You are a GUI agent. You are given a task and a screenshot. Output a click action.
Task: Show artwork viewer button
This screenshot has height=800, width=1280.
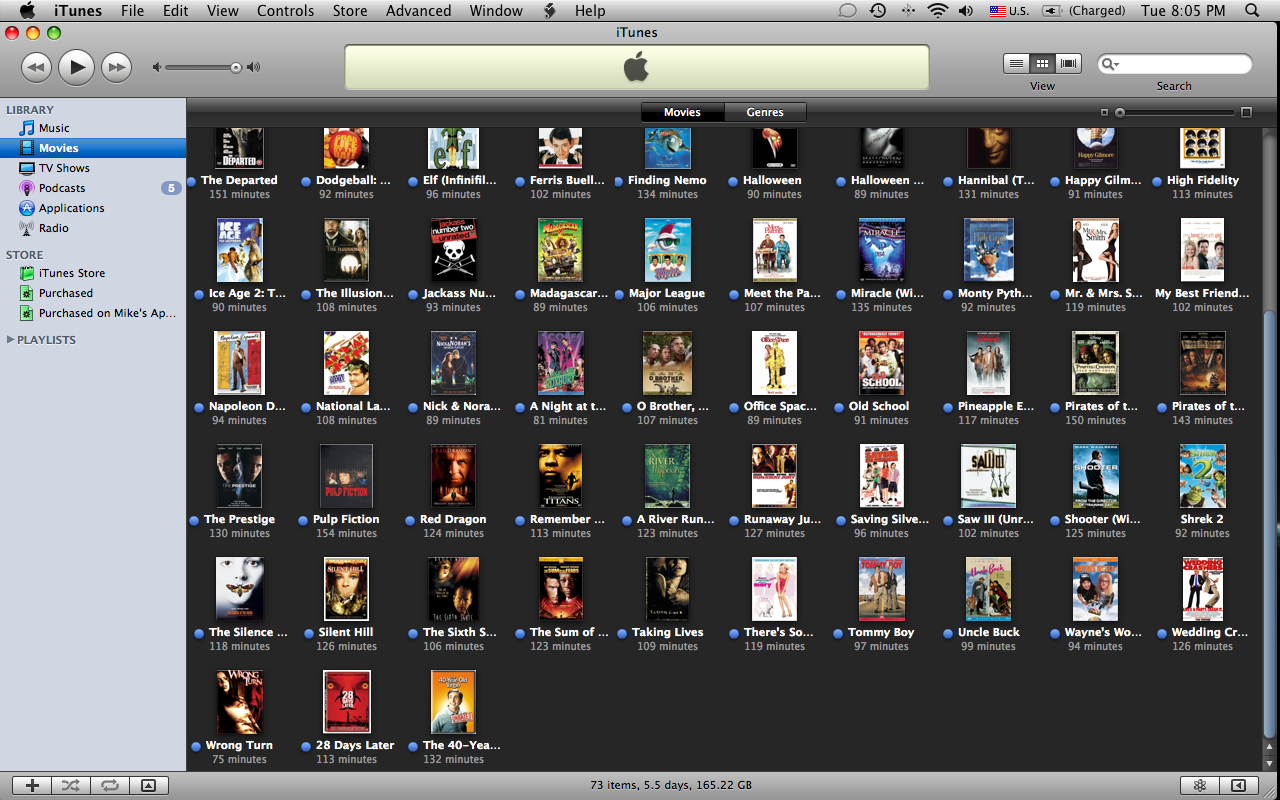pyautogui.click(x=148, y=786)
